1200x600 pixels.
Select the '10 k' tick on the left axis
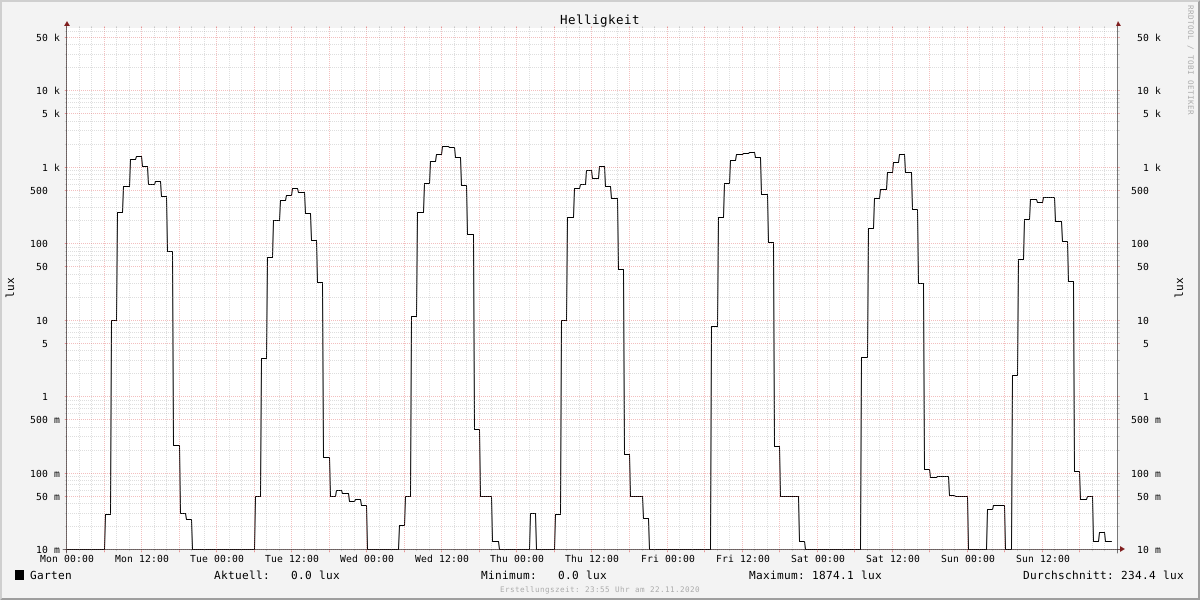pos(48,91)
